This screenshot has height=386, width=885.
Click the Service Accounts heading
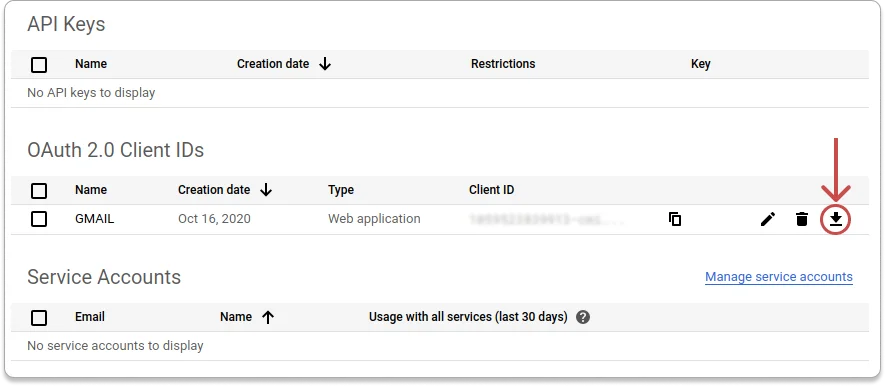[x=104, y=277]
